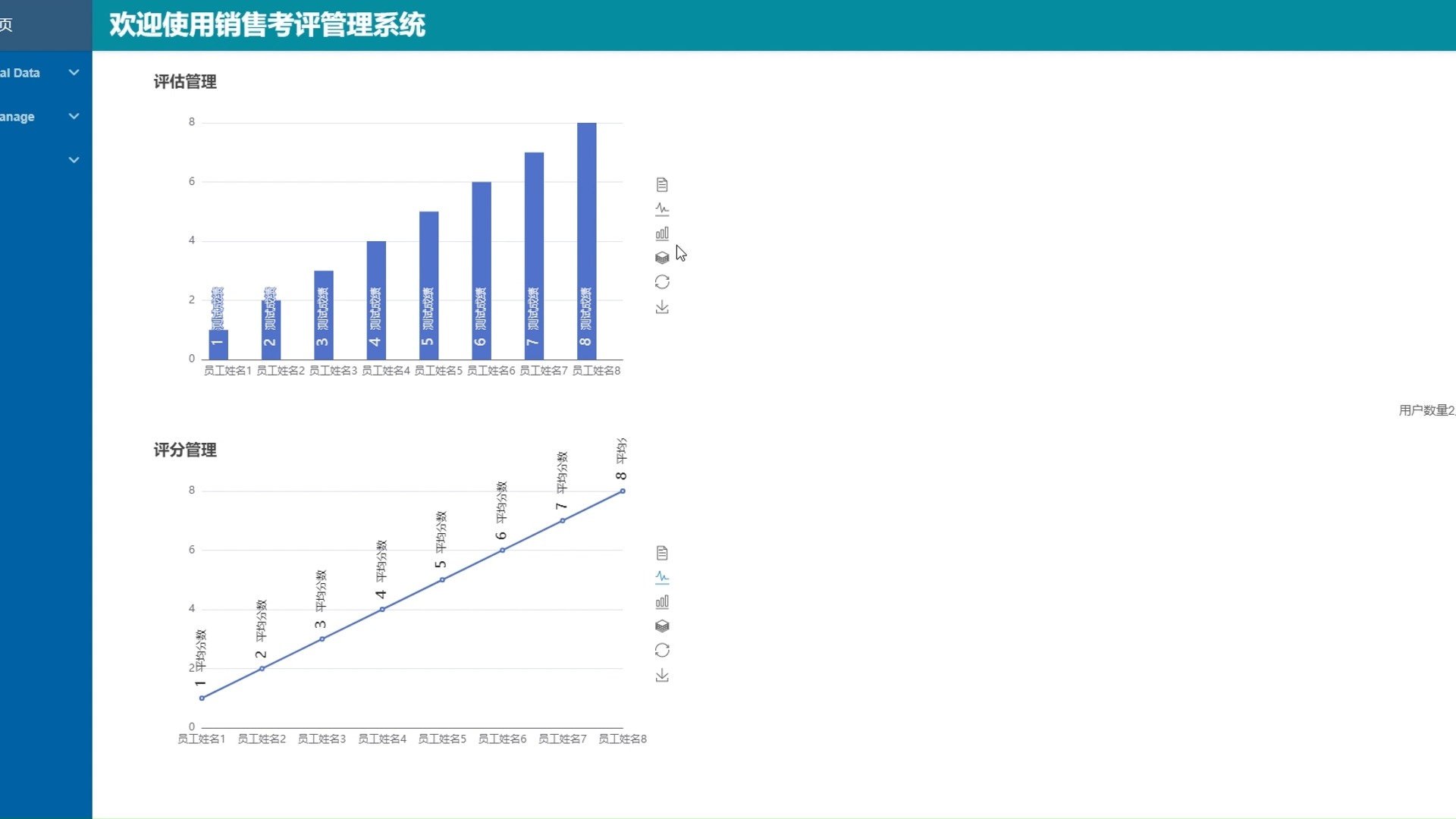This screenshot has height=819, width=1456.
Task: Select the 3D box icon in 评估管理
Action: (661, 257)
